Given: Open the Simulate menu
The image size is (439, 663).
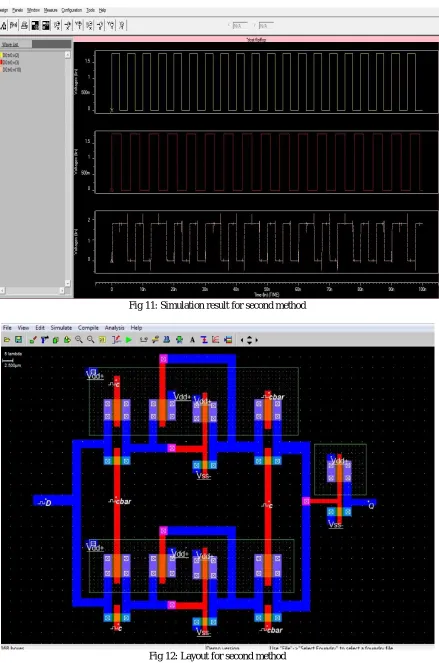Looking at the screenshot, I should (61, 328).
